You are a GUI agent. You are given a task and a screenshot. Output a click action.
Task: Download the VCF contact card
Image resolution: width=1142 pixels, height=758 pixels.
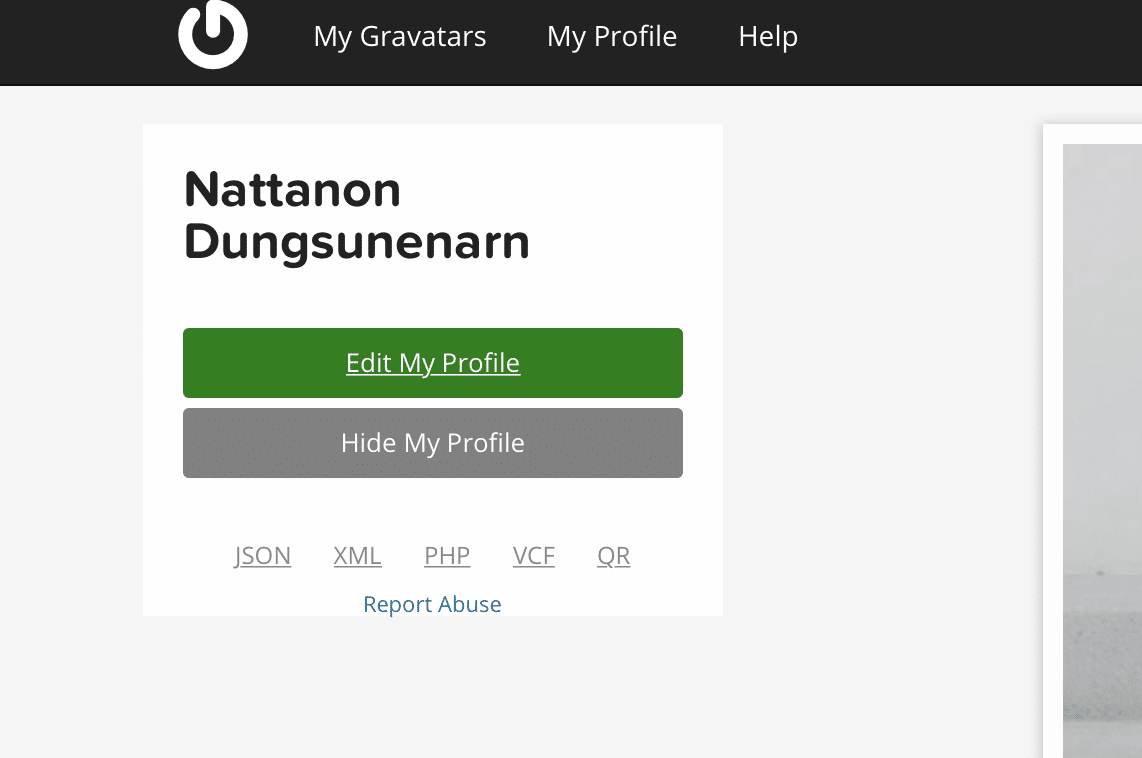click(x=533, y=556)
